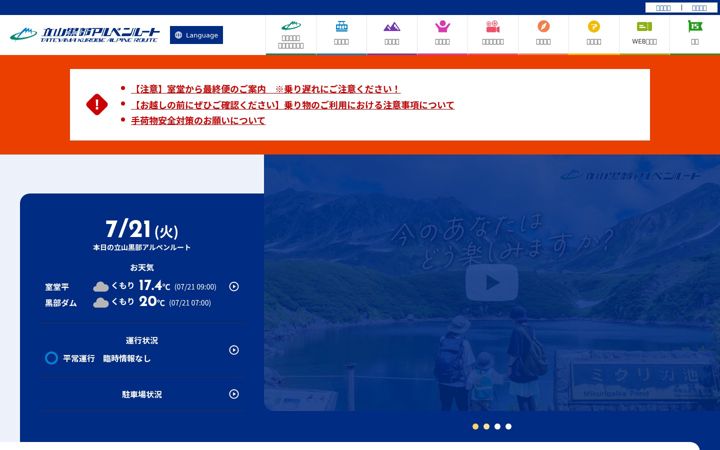This screenshot has height=450, width=720.
Task: Click the Tateyama Kurobe Alpine Route logo
Action: (x=85, y=34)
